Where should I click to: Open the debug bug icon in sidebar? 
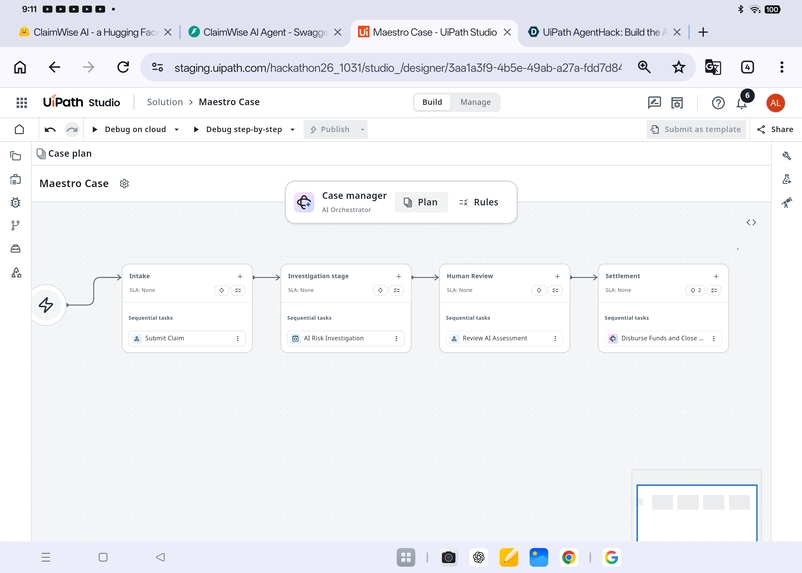tap(15, 203)
